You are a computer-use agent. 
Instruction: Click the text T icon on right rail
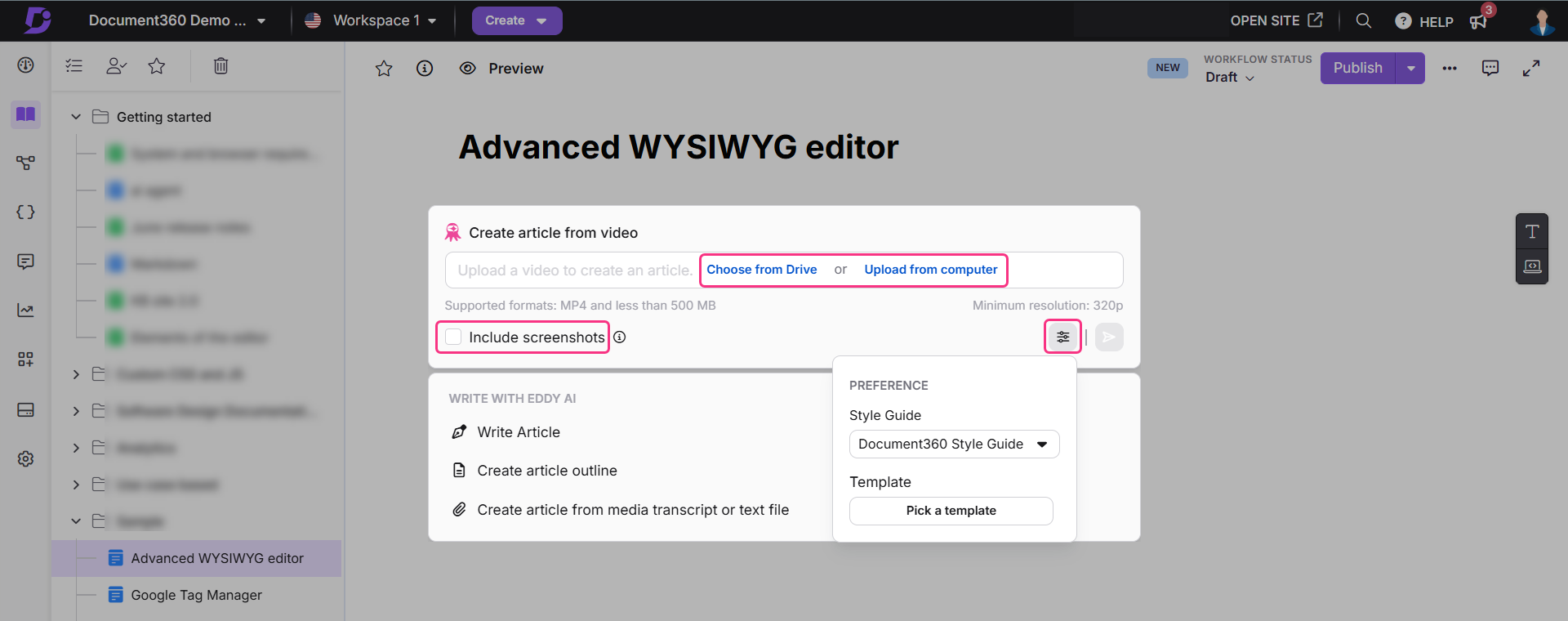coord(1532,231)
